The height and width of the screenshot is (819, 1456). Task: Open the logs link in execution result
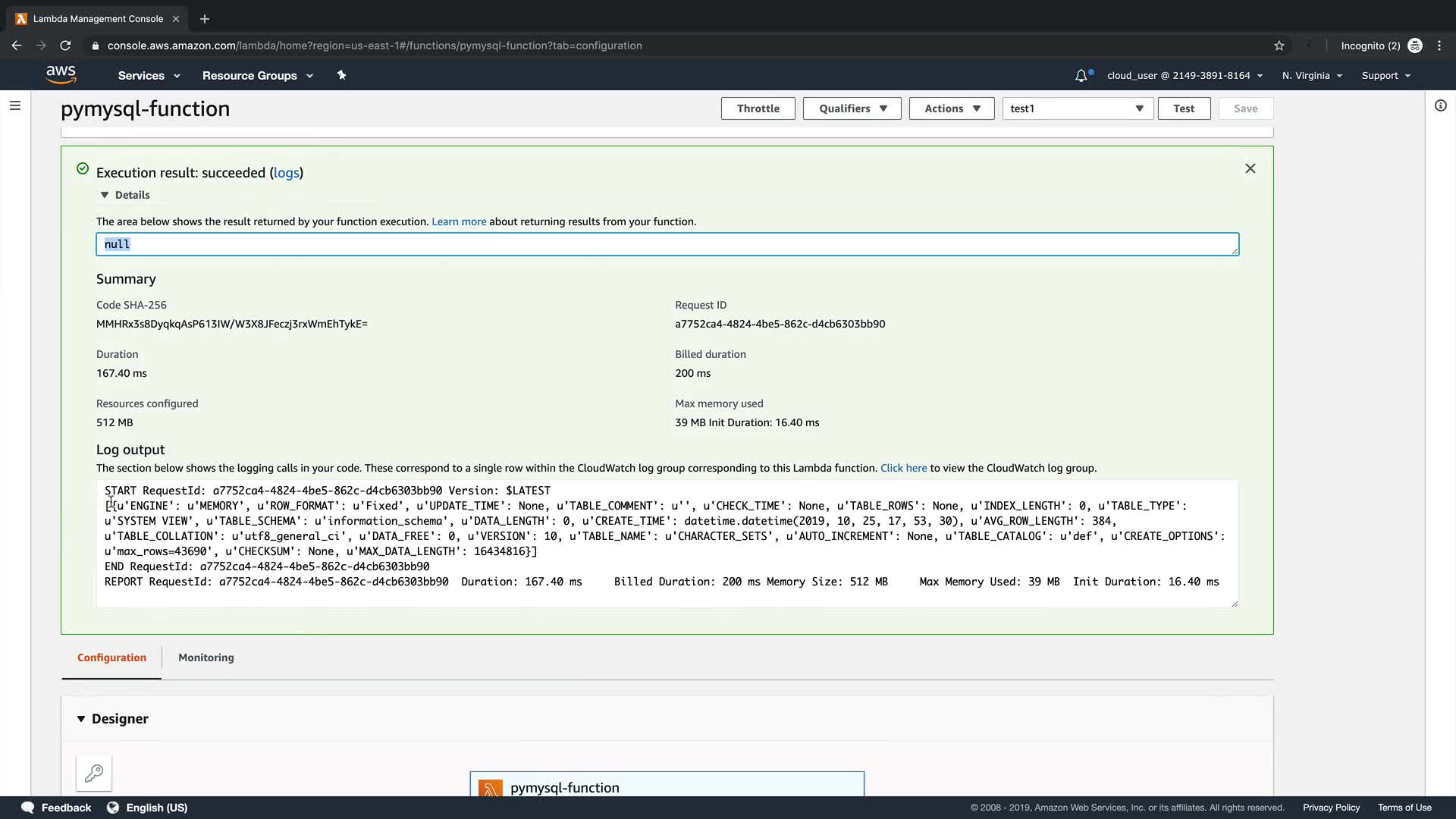click(286, 173)
